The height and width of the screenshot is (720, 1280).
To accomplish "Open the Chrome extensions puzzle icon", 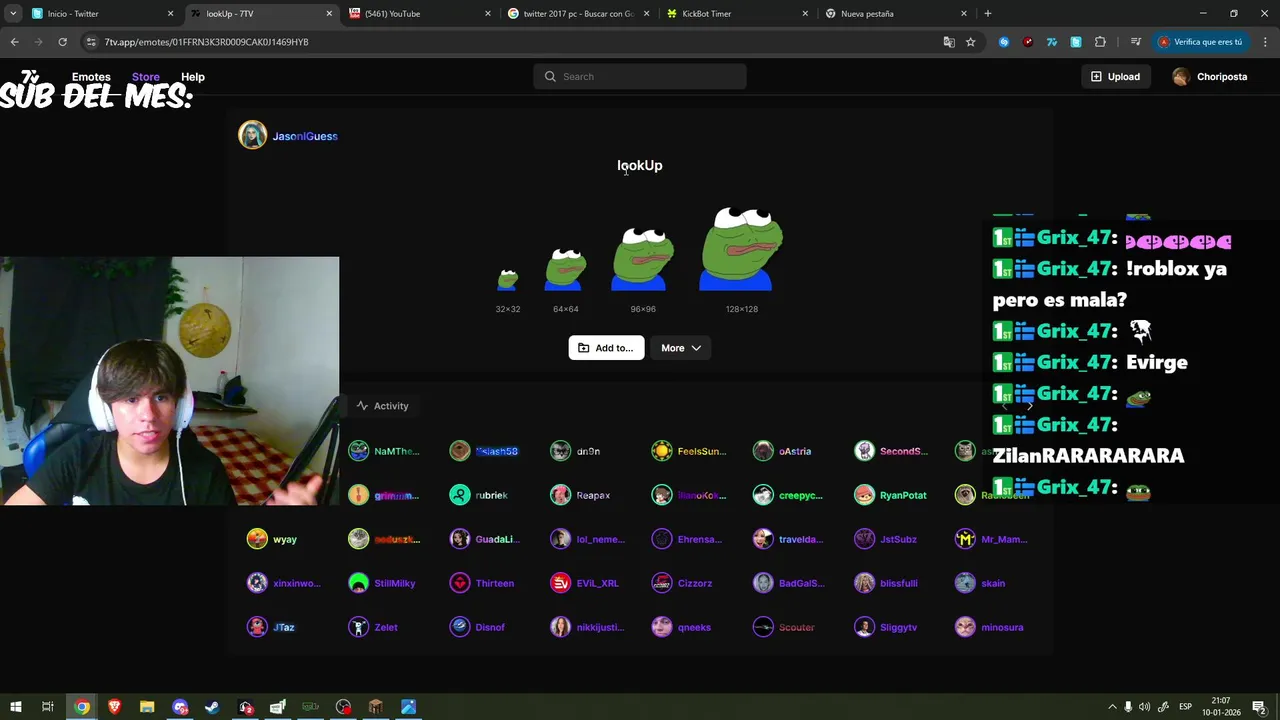I will click(x=1100, y=42).
